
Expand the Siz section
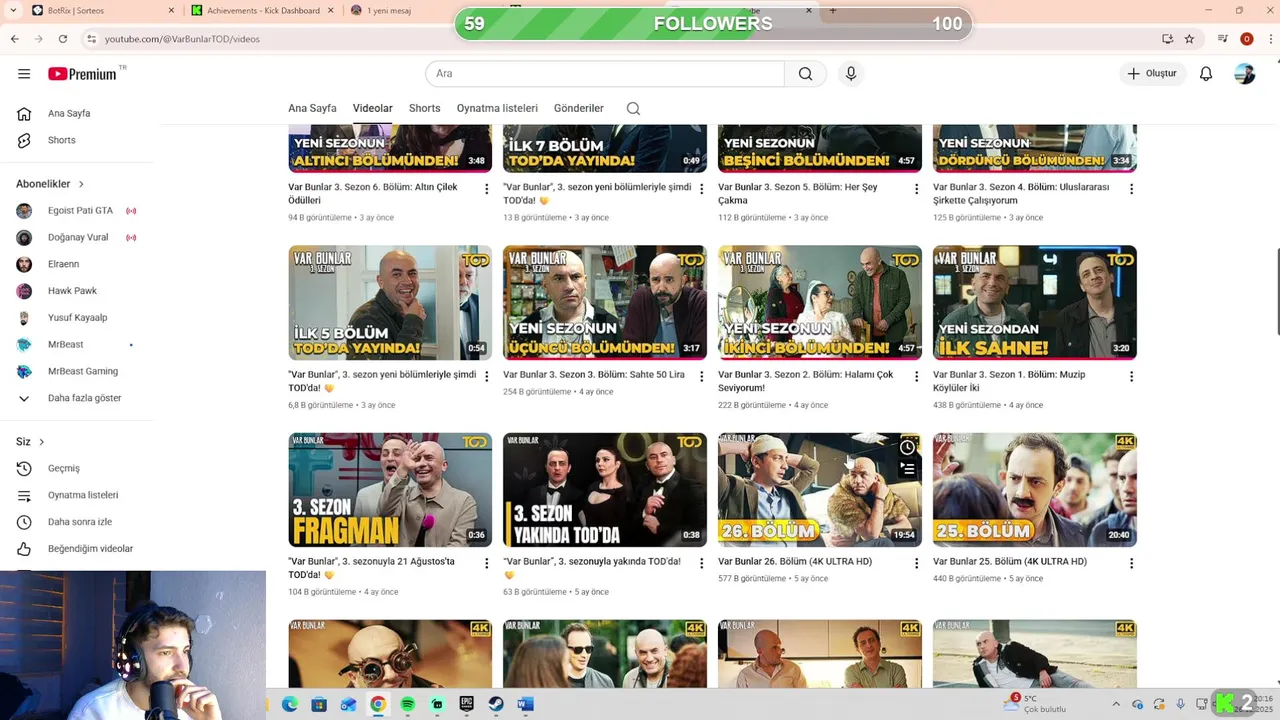tap(30, 441)
